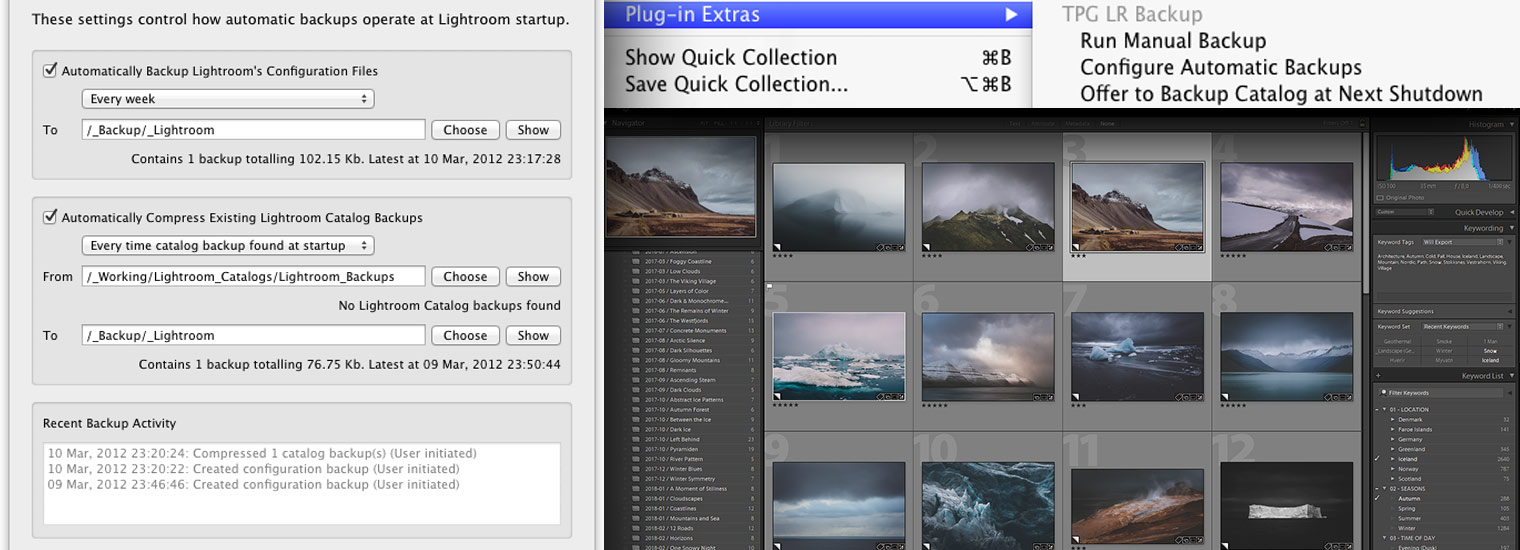Collapse the Keyword List panel
Image resolution: width=1520 pixels, height=550 pixels.
[x=1510, y=376]
